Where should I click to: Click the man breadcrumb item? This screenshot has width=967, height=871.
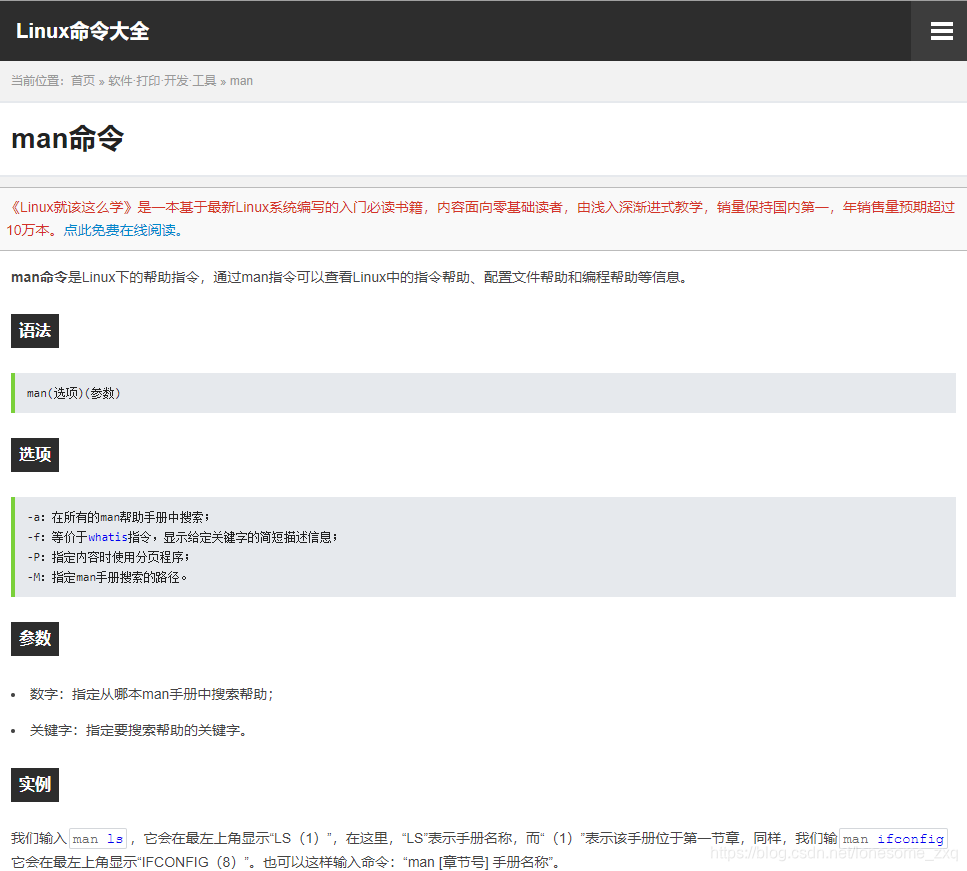[x=241, y=81]
